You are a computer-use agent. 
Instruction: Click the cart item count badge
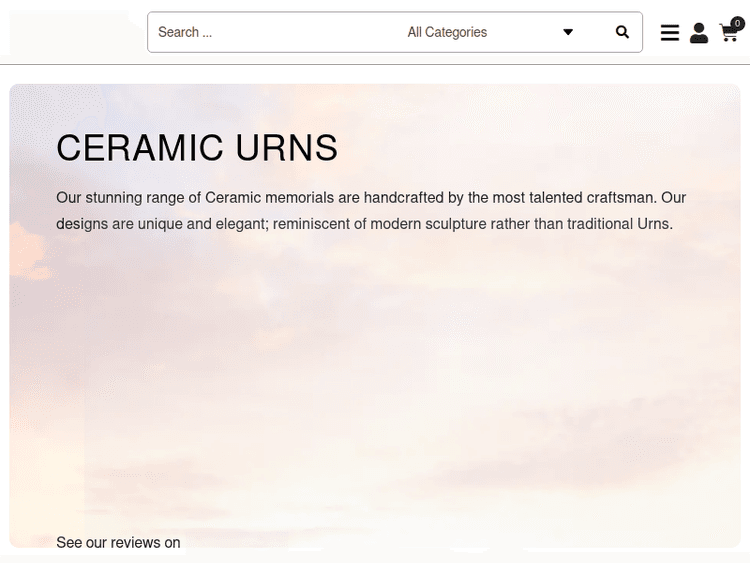click(738, 23)
